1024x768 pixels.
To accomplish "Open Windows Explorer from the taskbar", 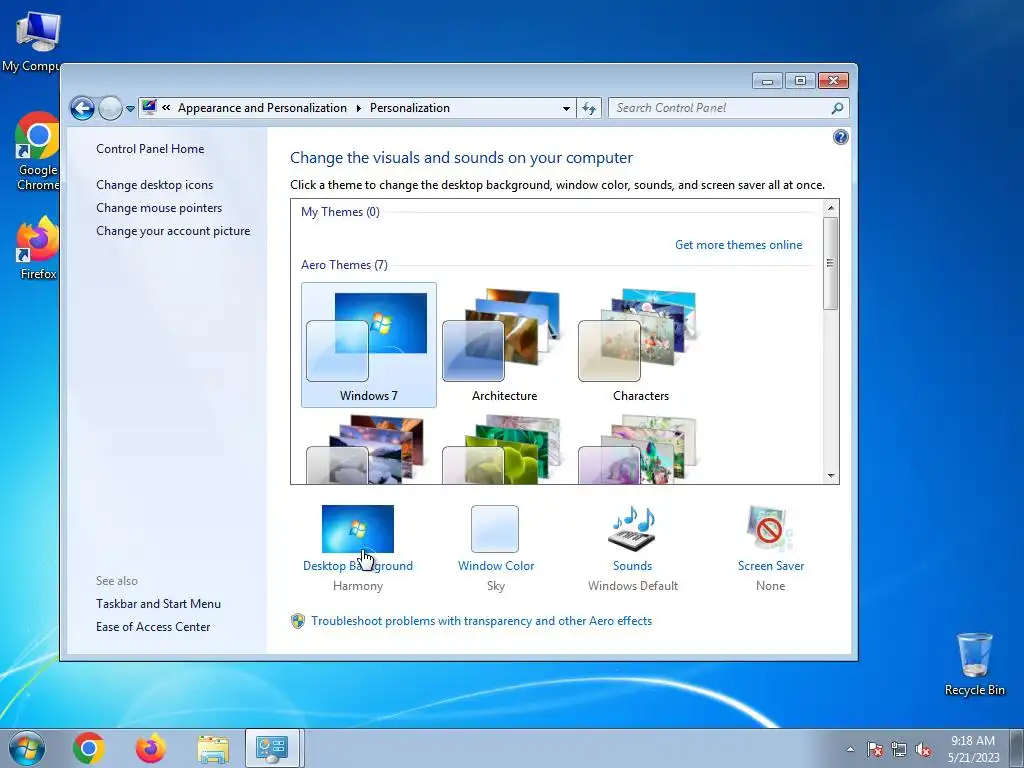I will point(213,748).
